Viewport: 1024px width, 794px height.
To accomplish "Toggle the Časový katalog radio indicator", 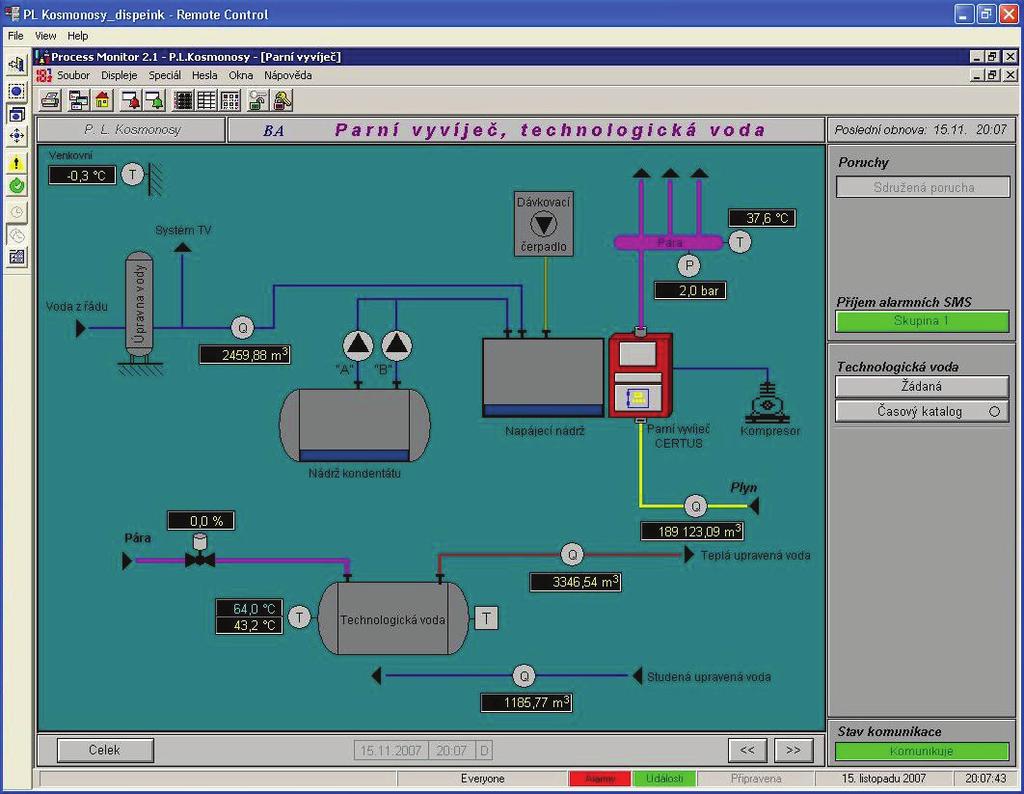I will tap(994, 411).
